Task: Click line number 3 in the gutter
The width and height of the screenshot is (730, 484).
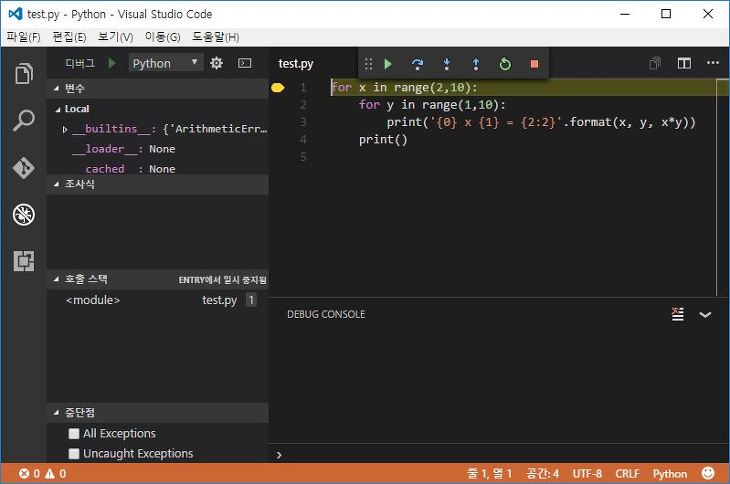Action: point(303,122)
